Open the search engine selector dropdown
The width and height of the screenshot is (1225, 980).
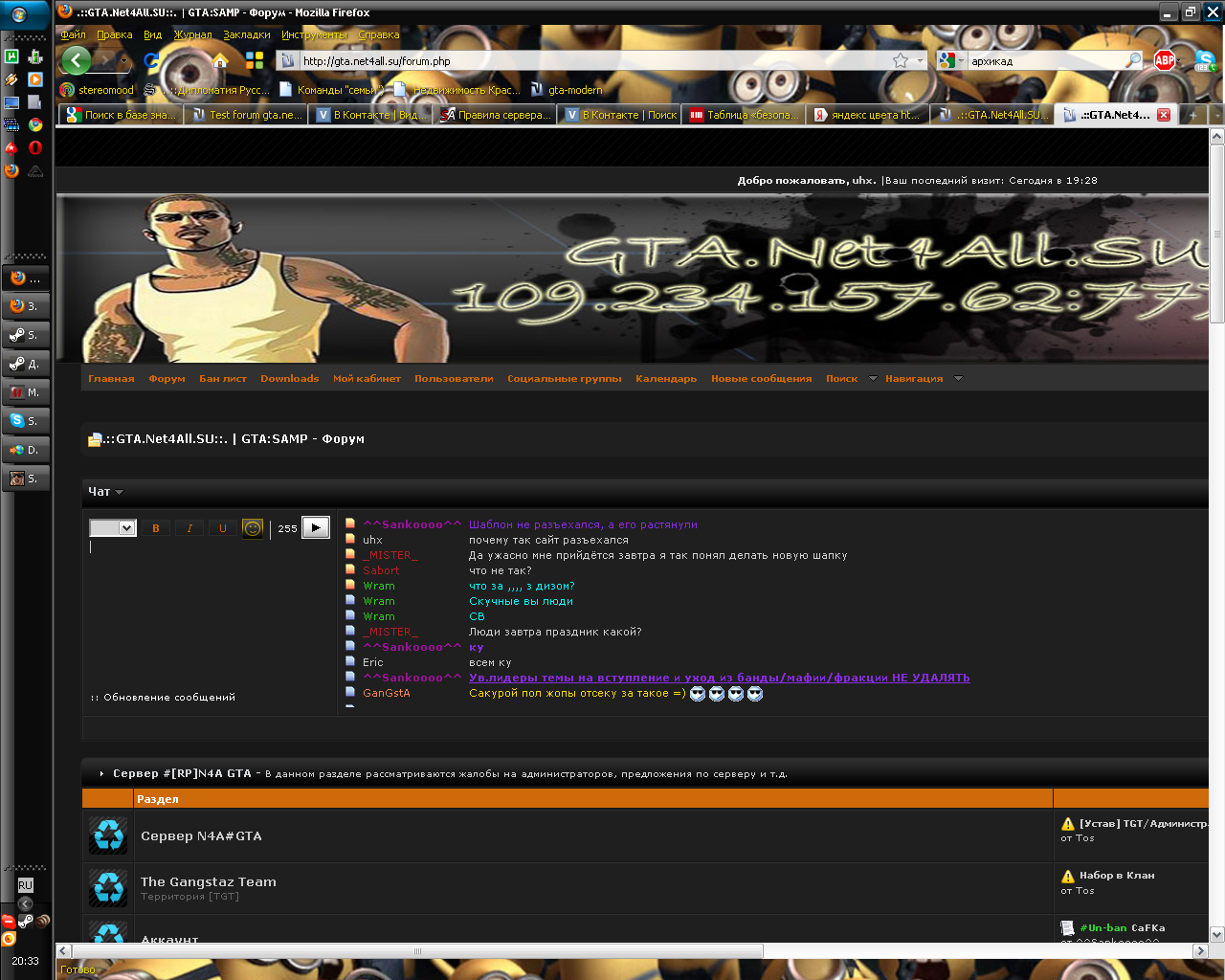click(x=951, y=60)
